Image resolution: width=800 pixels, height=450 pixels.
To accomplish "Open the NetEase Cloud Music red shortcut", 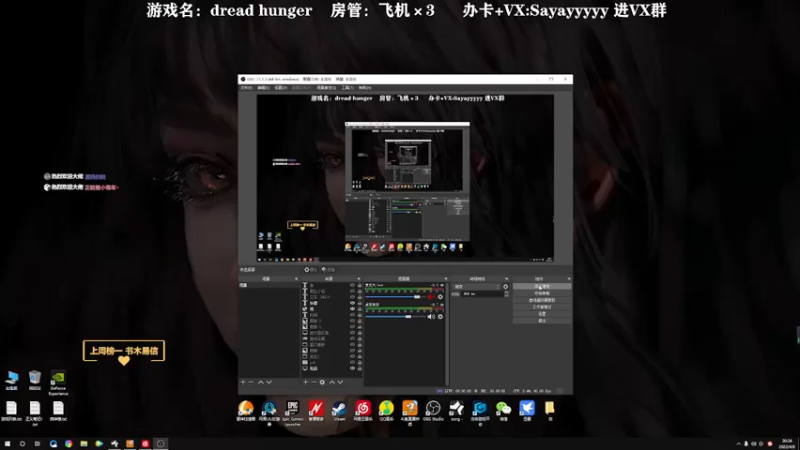I will [363, 411].
